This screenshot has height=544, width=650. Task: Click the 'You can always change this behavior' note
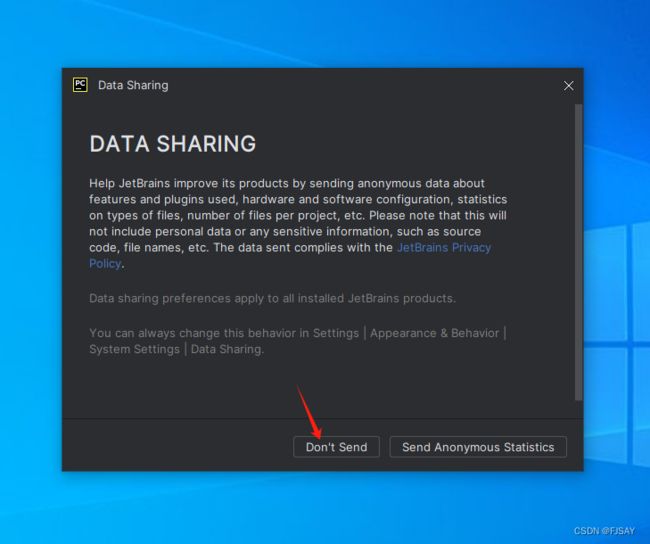(x=298, y=341)
